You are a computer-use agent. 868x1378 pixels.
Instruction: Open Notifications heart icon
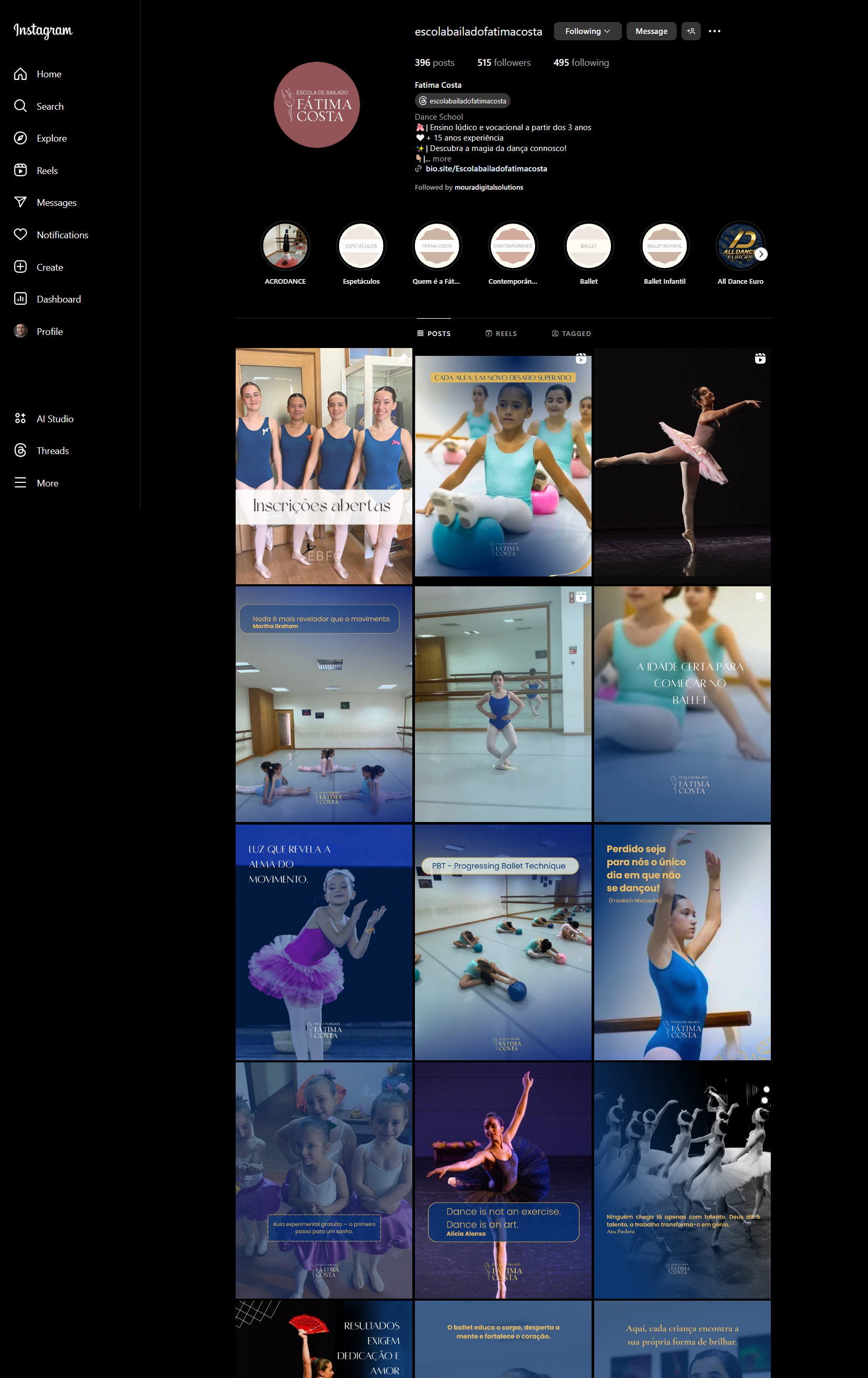point(20,235)
